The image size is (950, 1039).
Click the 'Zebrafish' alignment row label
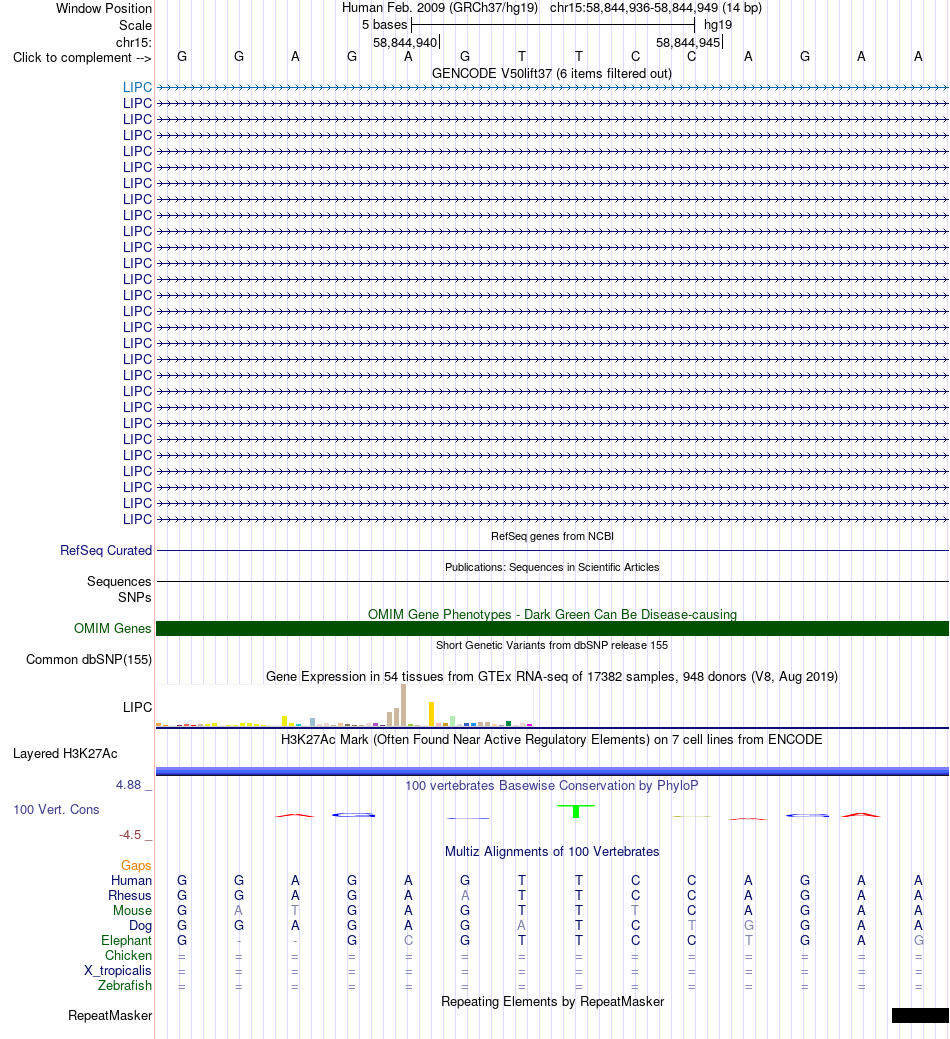coord(125,986)
